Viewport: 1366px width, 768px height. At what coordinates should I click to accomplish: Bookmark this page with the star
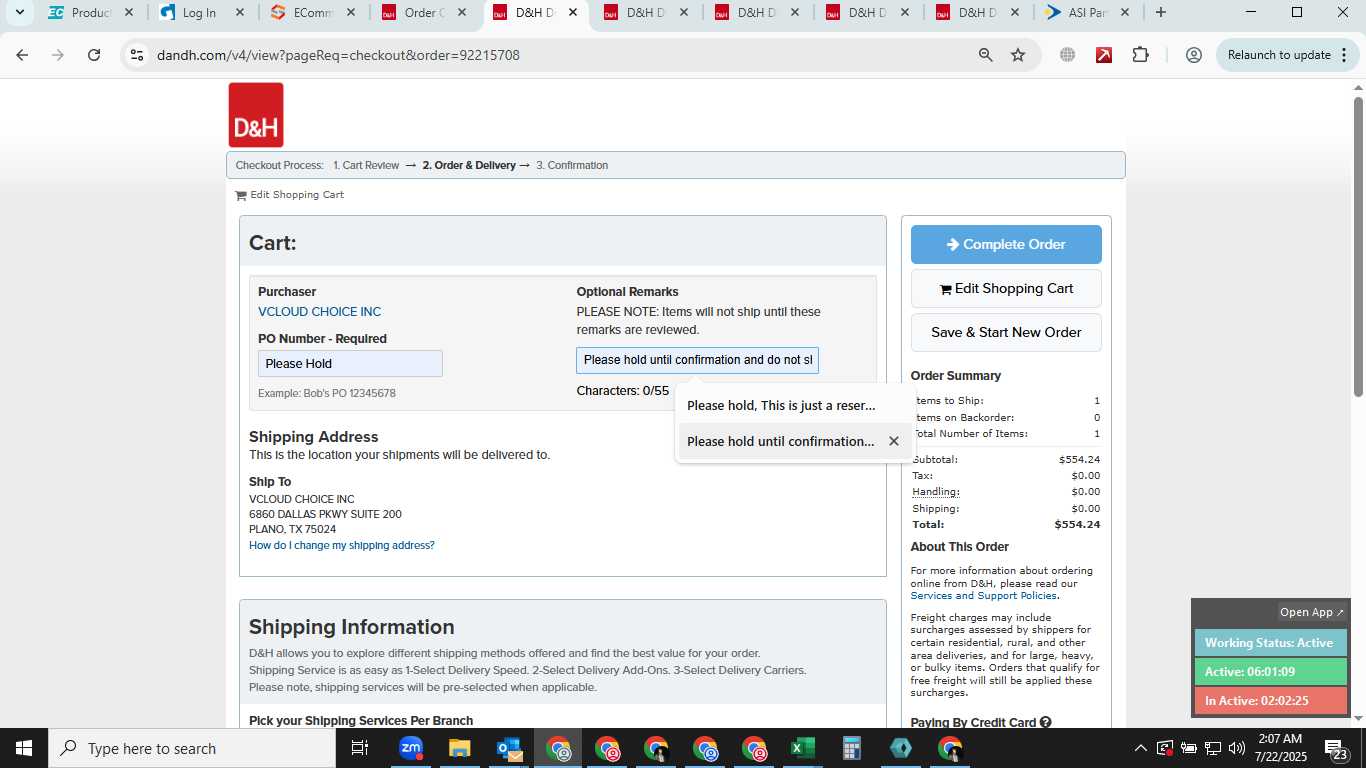pyautogui.click(x=1018, y=55)
